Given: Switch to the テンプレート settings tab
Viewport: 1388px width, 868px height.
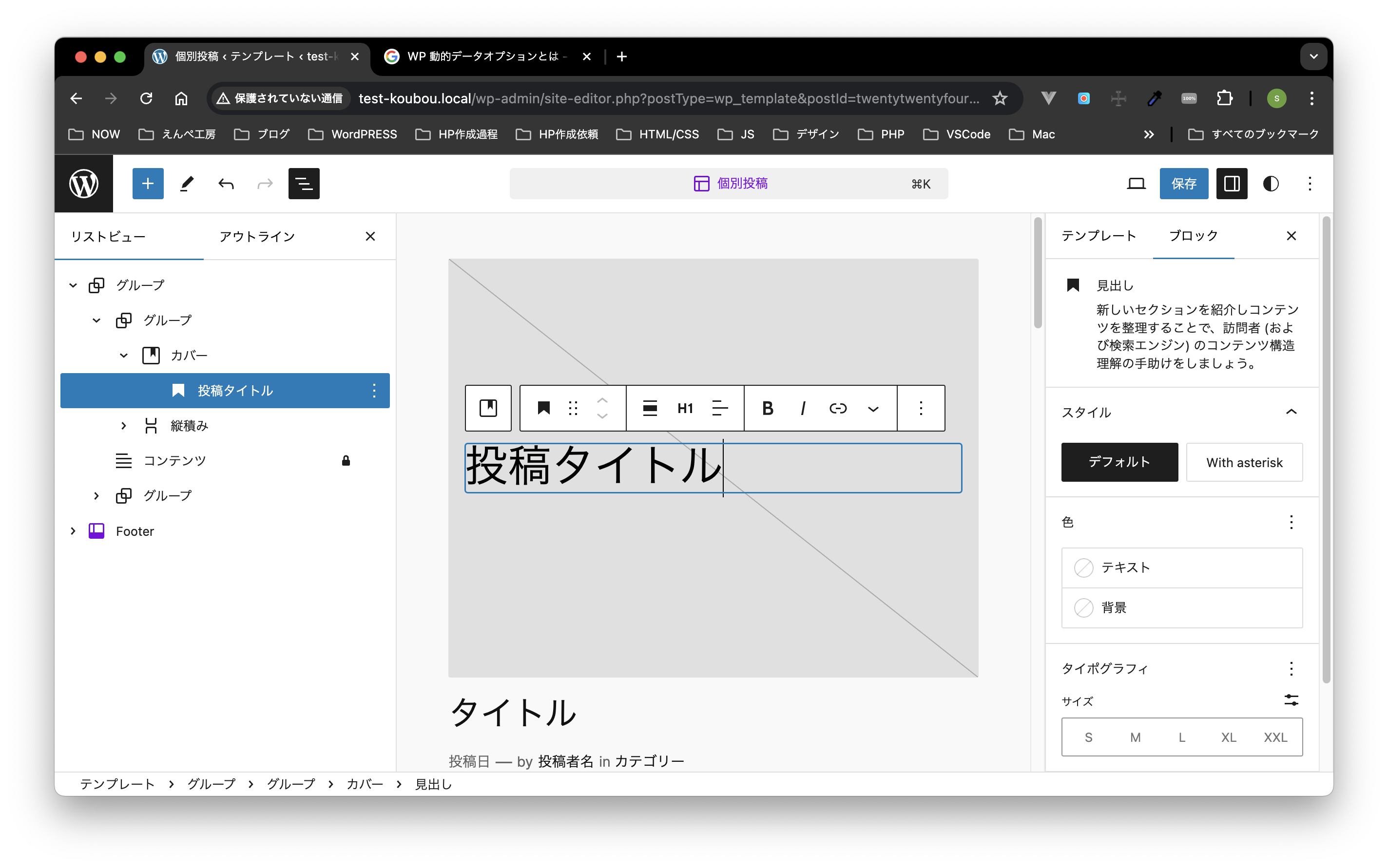Looking at the screenshot, I should point(1098,236).
